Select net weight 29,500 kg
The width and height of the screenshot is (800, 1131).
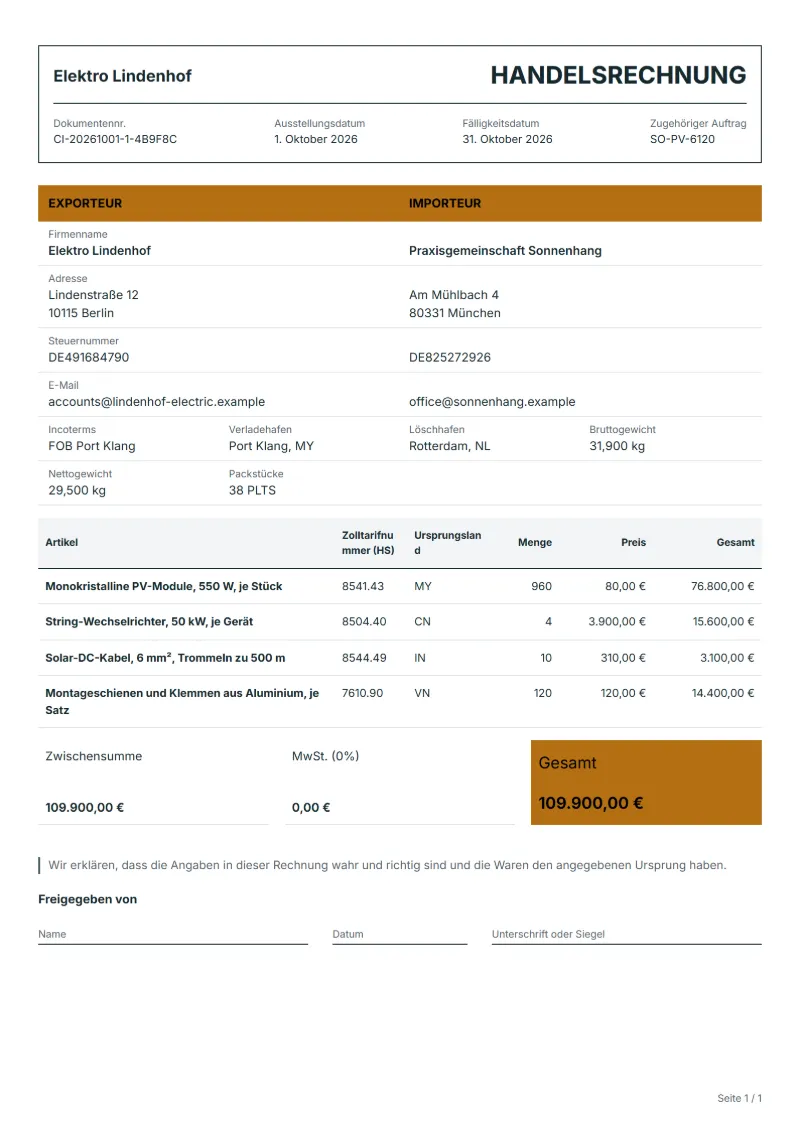click(x=77, y=490)
